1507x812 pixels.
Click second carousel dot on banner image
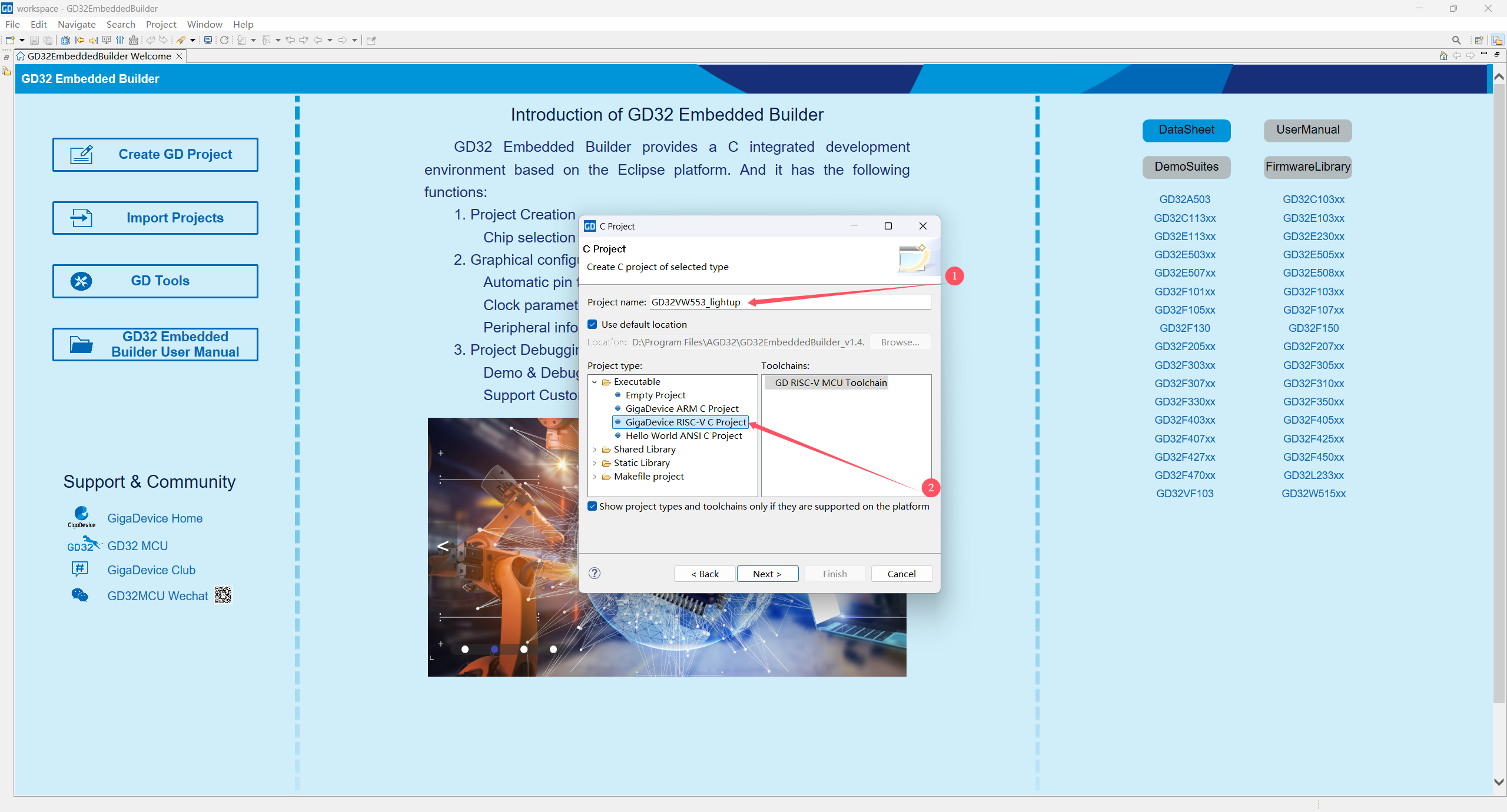(494, 649)
